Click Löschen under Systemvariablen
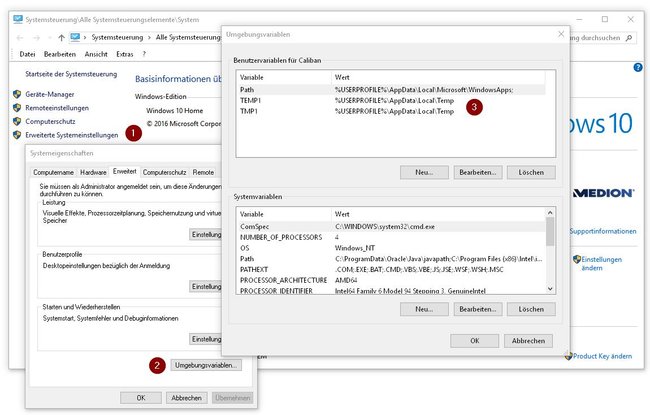The height and width of the screenshot is (415, 650). (531, 309)
